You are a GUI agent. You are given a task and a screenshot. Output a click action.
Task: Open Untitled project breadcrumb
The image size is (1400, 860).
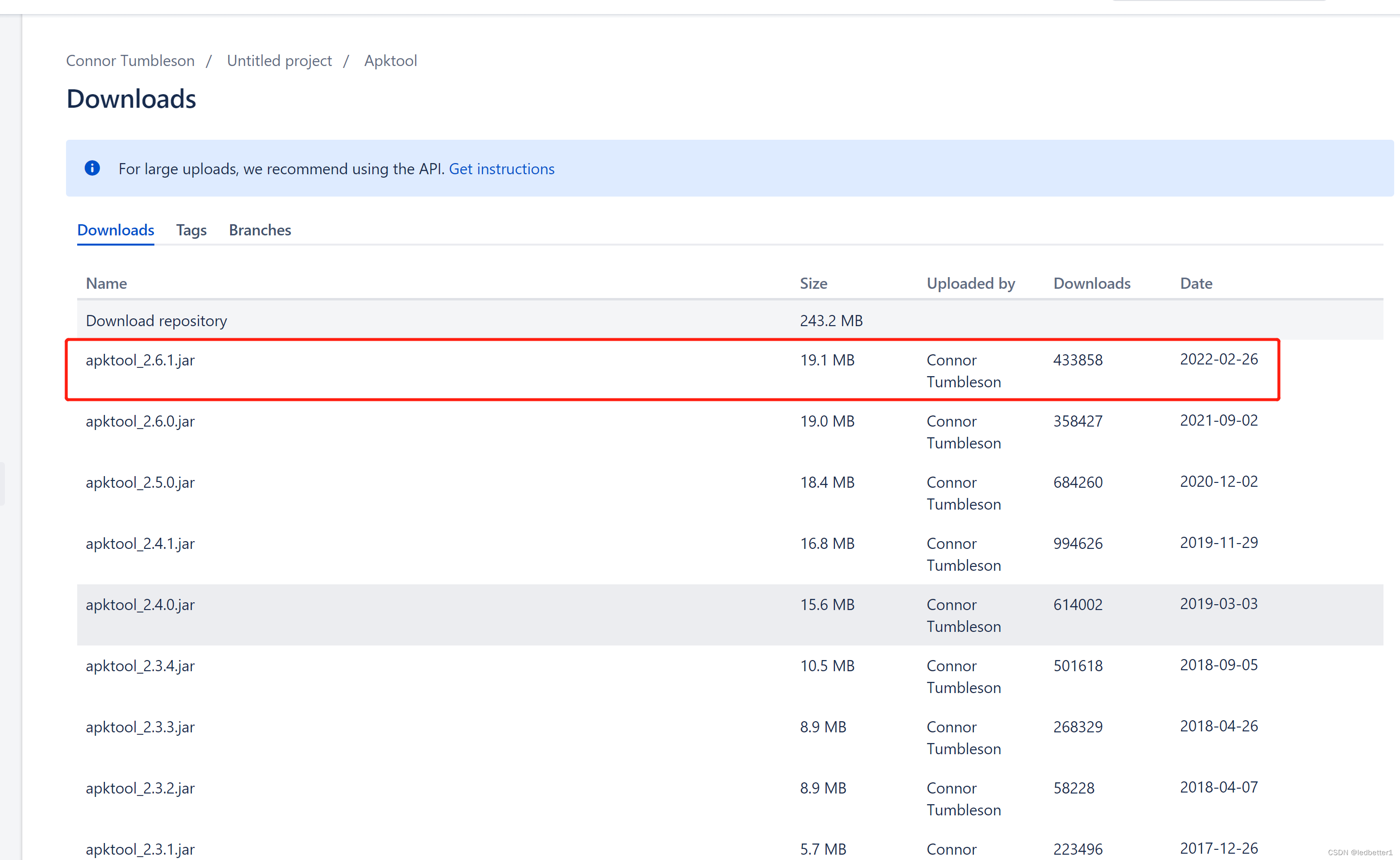tap(279, 61)
